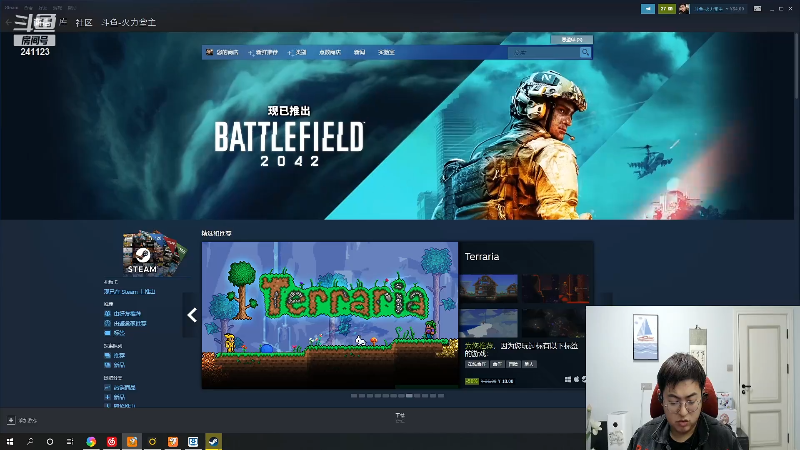Open discovery queue 推荐 link
The height and width of the screenshot is (450, 800).
(119, 356)
